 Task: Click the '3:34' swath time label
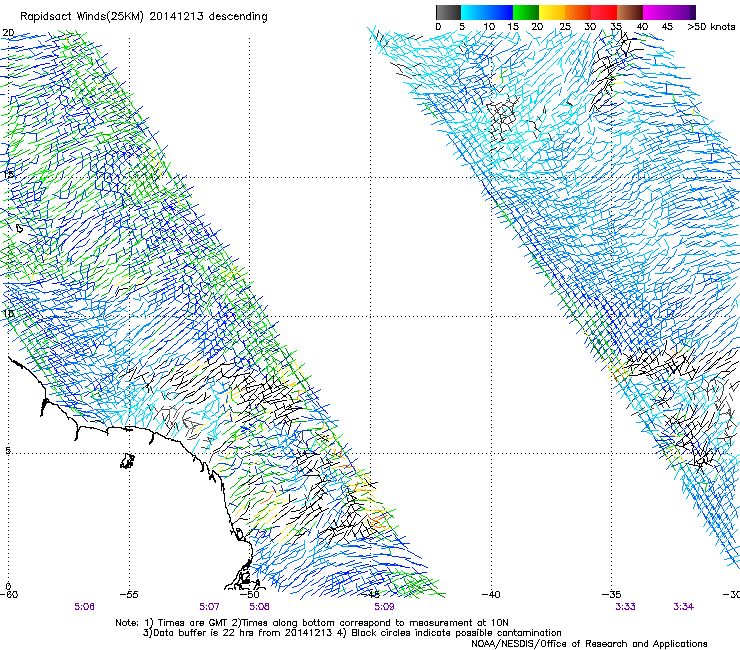[683, 607]
